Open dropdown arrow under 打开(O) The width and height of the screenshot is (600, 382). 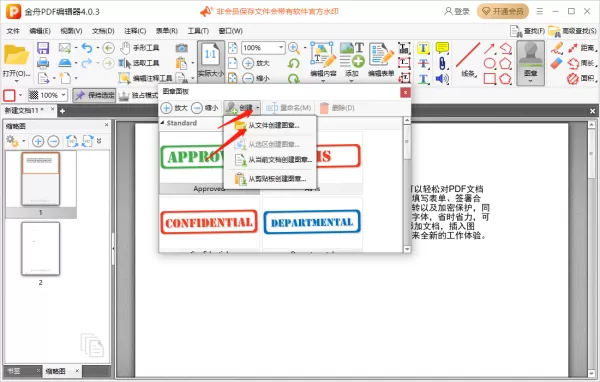[x=16, y=81]
